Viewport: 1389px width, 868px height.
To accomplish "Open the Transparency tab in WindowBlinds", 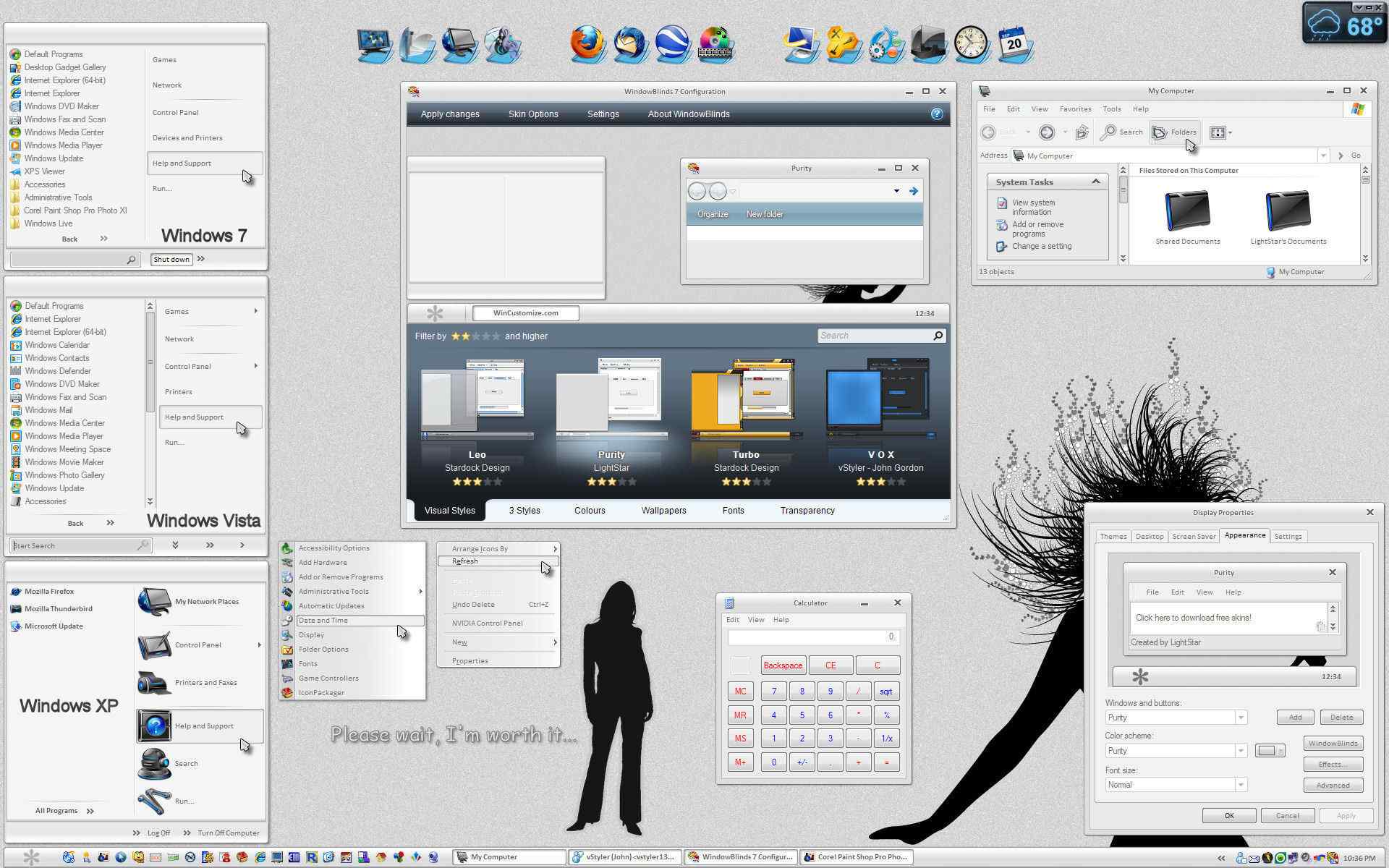I will (x=807, y=511).
